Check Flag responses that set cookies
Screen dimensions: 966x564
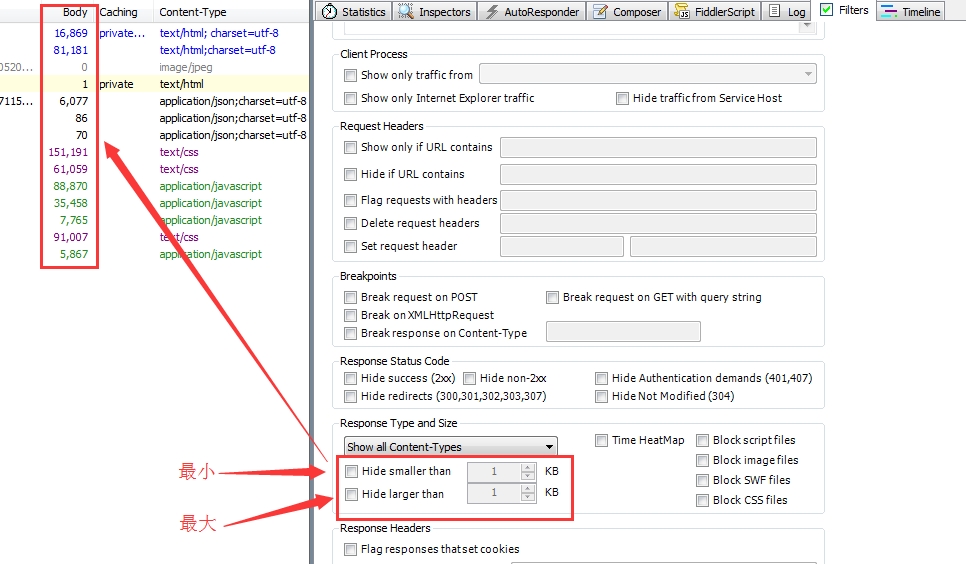pyautogui.click(x=351, y=549)
